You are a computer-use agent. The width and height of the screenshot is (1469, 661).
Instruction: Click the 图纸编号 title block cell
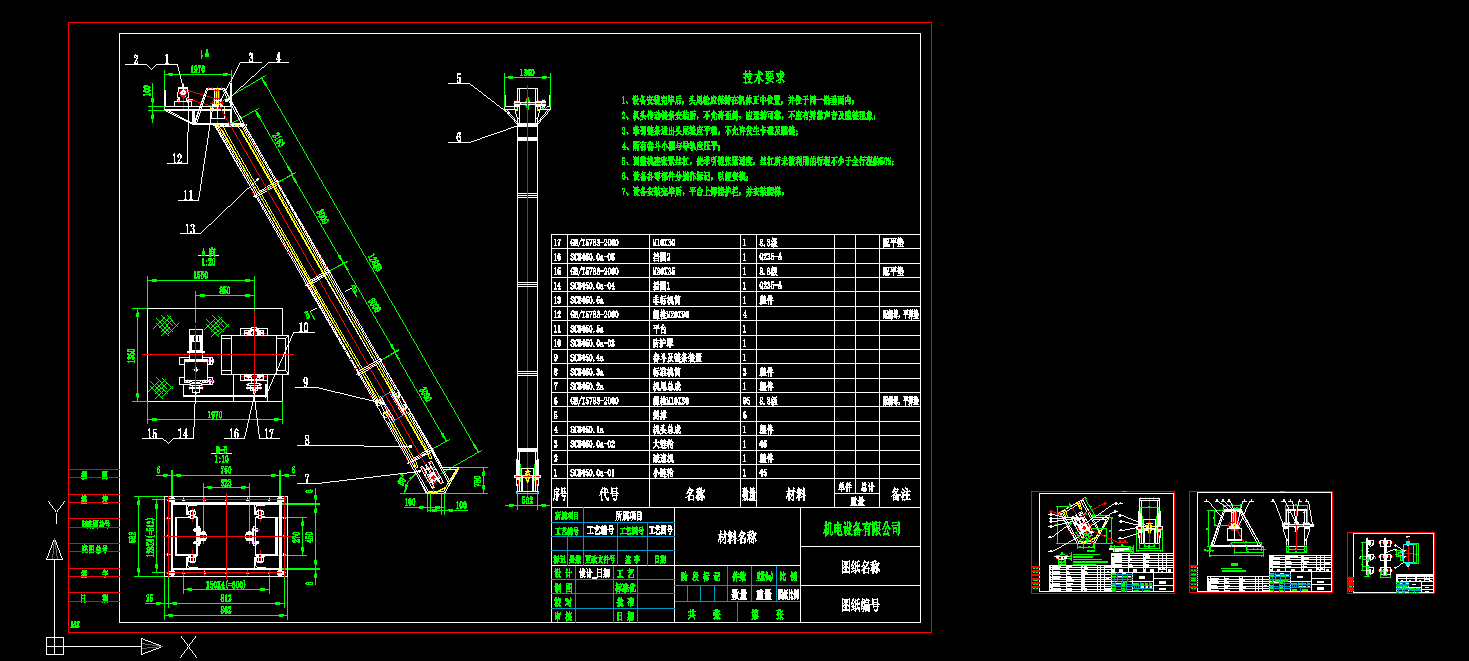coord(861,605)
